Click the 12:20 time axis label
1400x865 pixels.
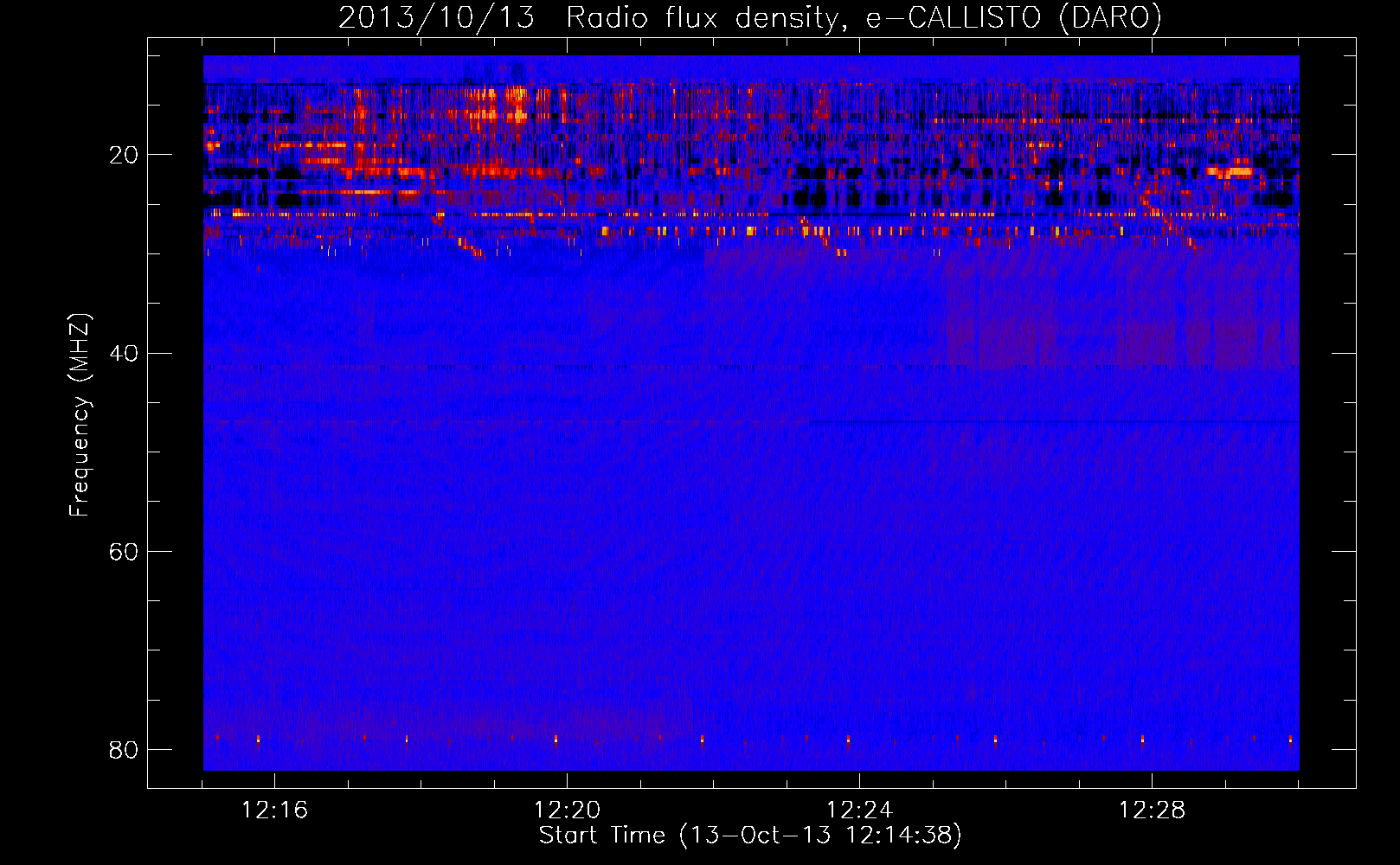[x=567, y=810]
